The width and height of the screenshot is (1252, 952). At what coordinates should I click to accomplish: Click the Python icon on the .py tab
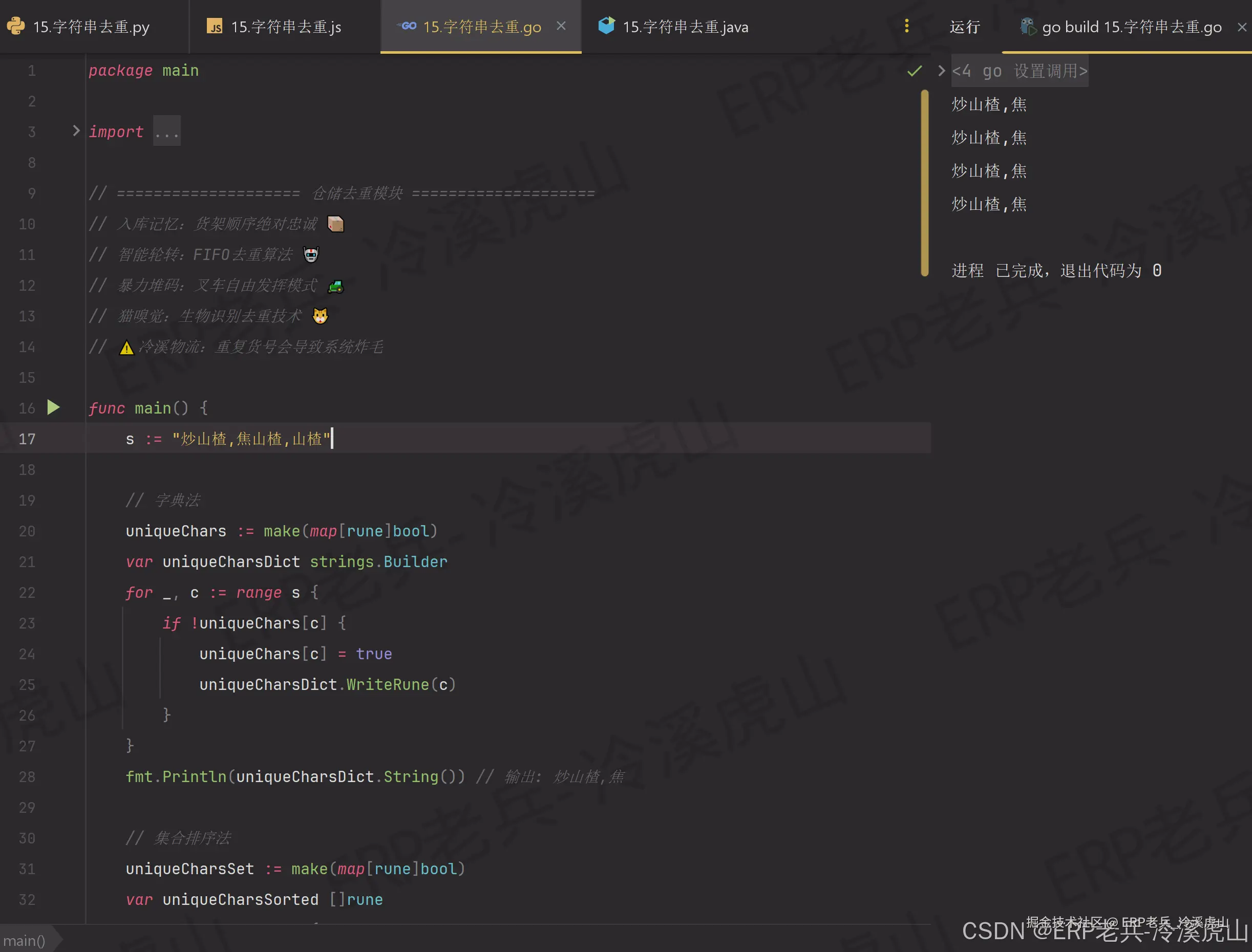(16, 26)
